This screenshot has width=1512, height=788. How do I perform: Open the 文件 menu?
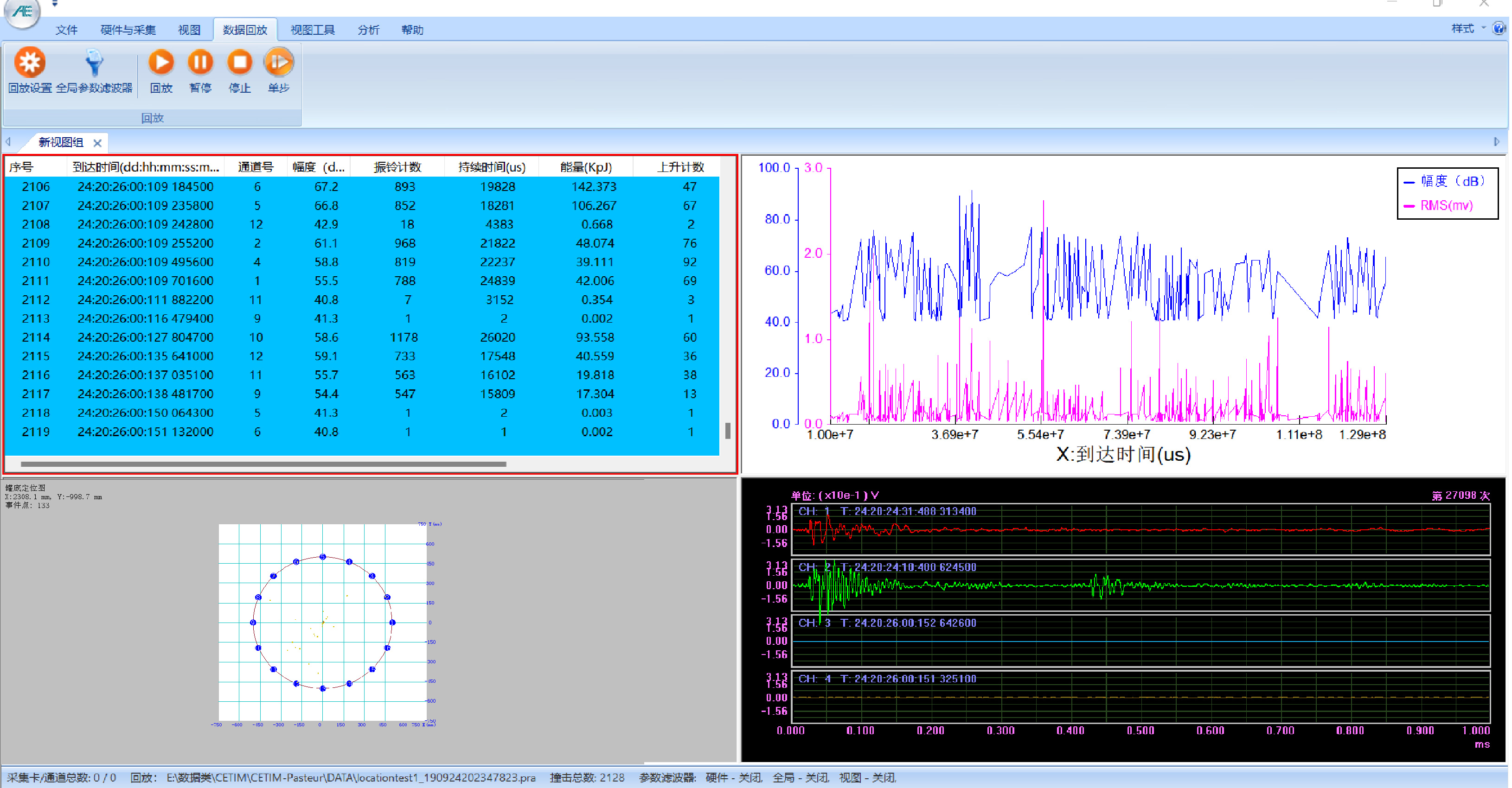pyautogui.click(x=66, y=30)
